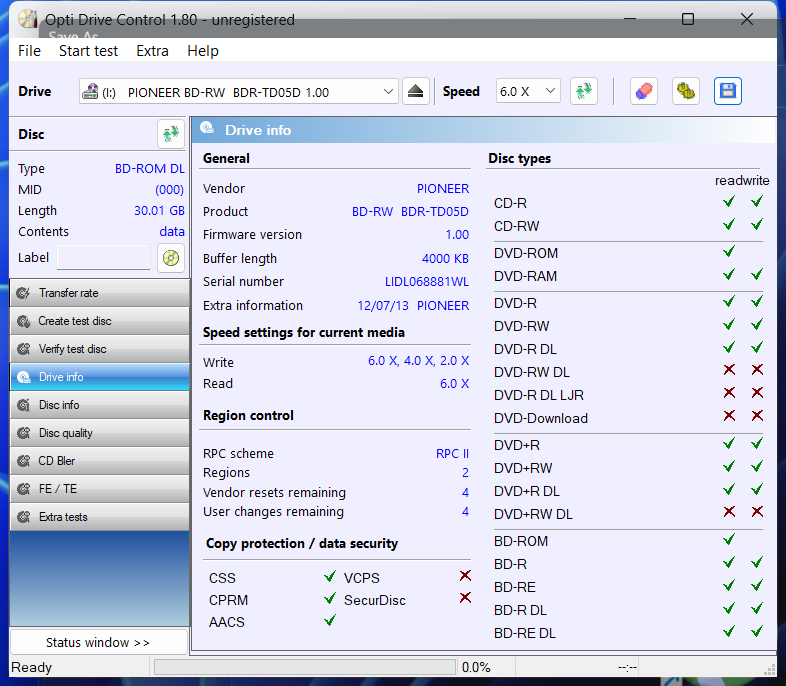The image size is (786, 686).
Task: Click the CPRM support checkmark
Action: [x=330, y=598]
